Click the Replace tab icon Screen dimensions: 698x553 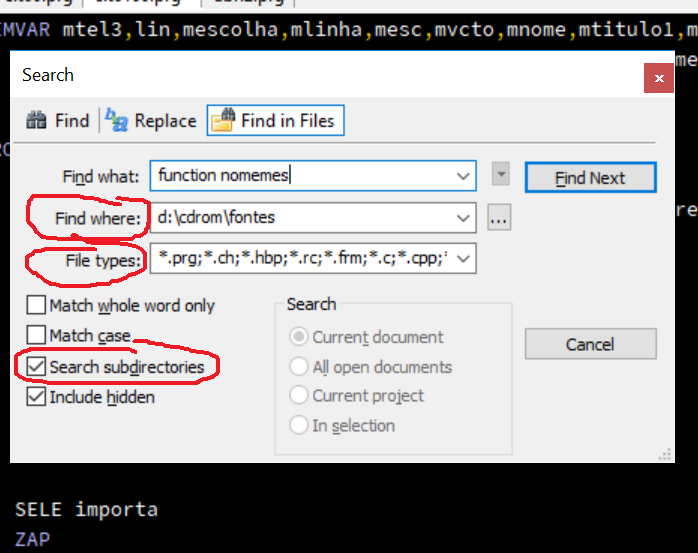click(117, 121)
